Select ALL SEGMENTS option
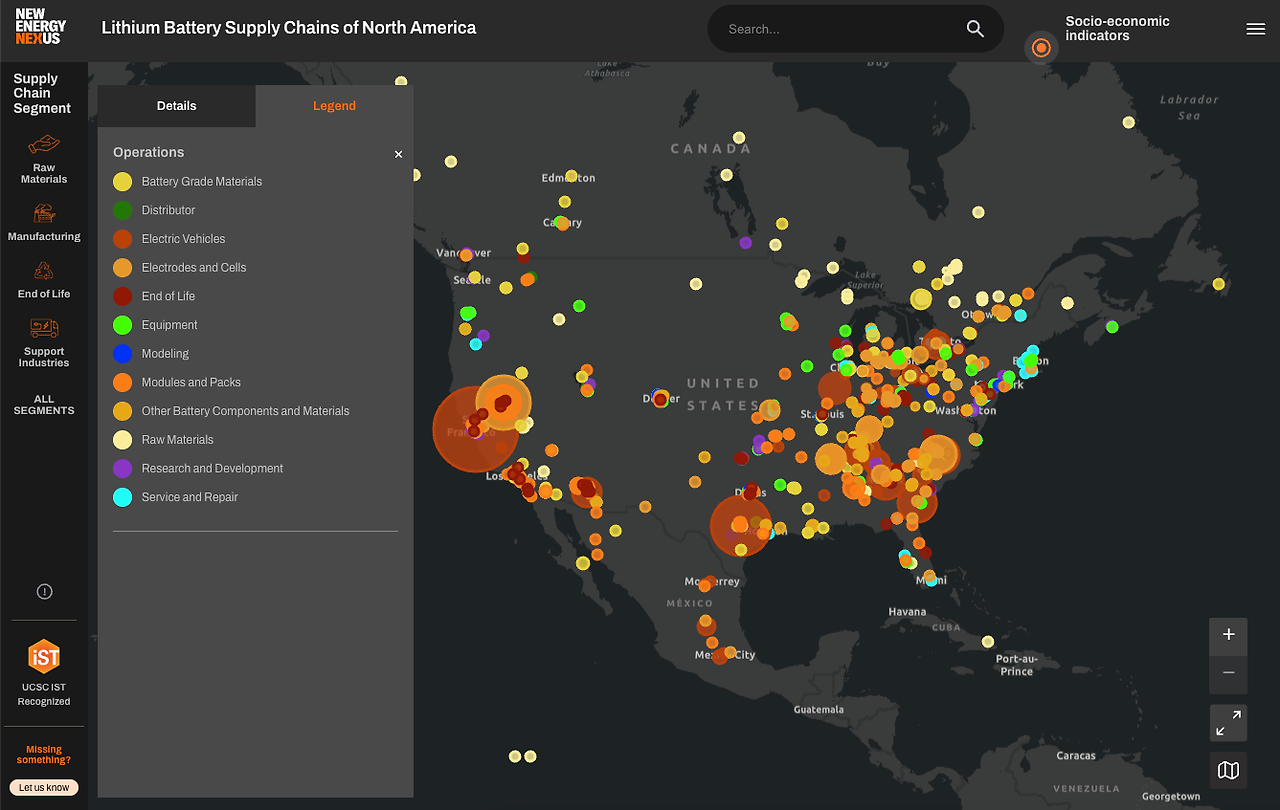Image resolution: width=1280 pixels, height=810 pixels. tap(44, 405)
